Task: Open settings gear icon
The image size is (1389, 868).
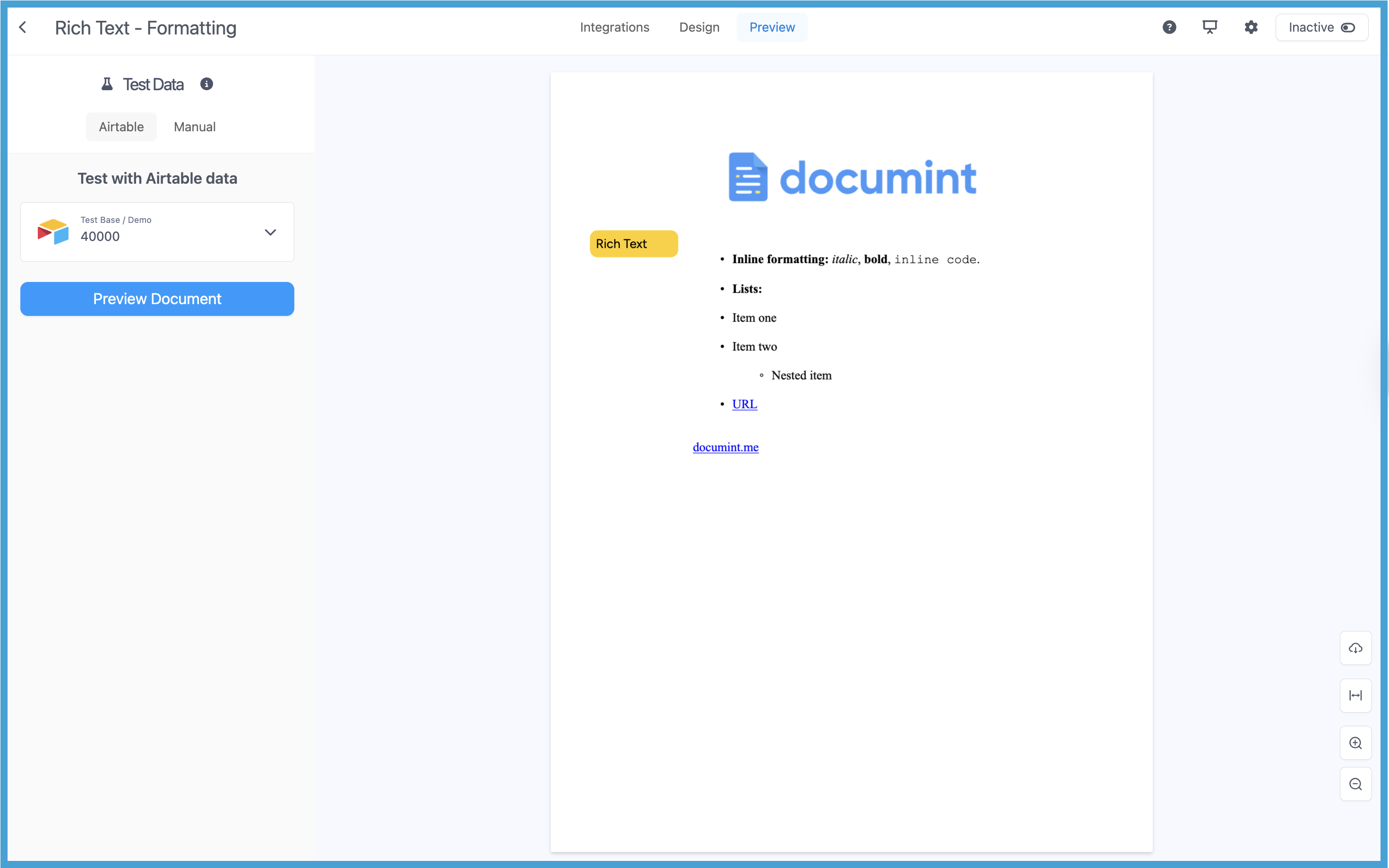Action: [x=1251, y=27]
